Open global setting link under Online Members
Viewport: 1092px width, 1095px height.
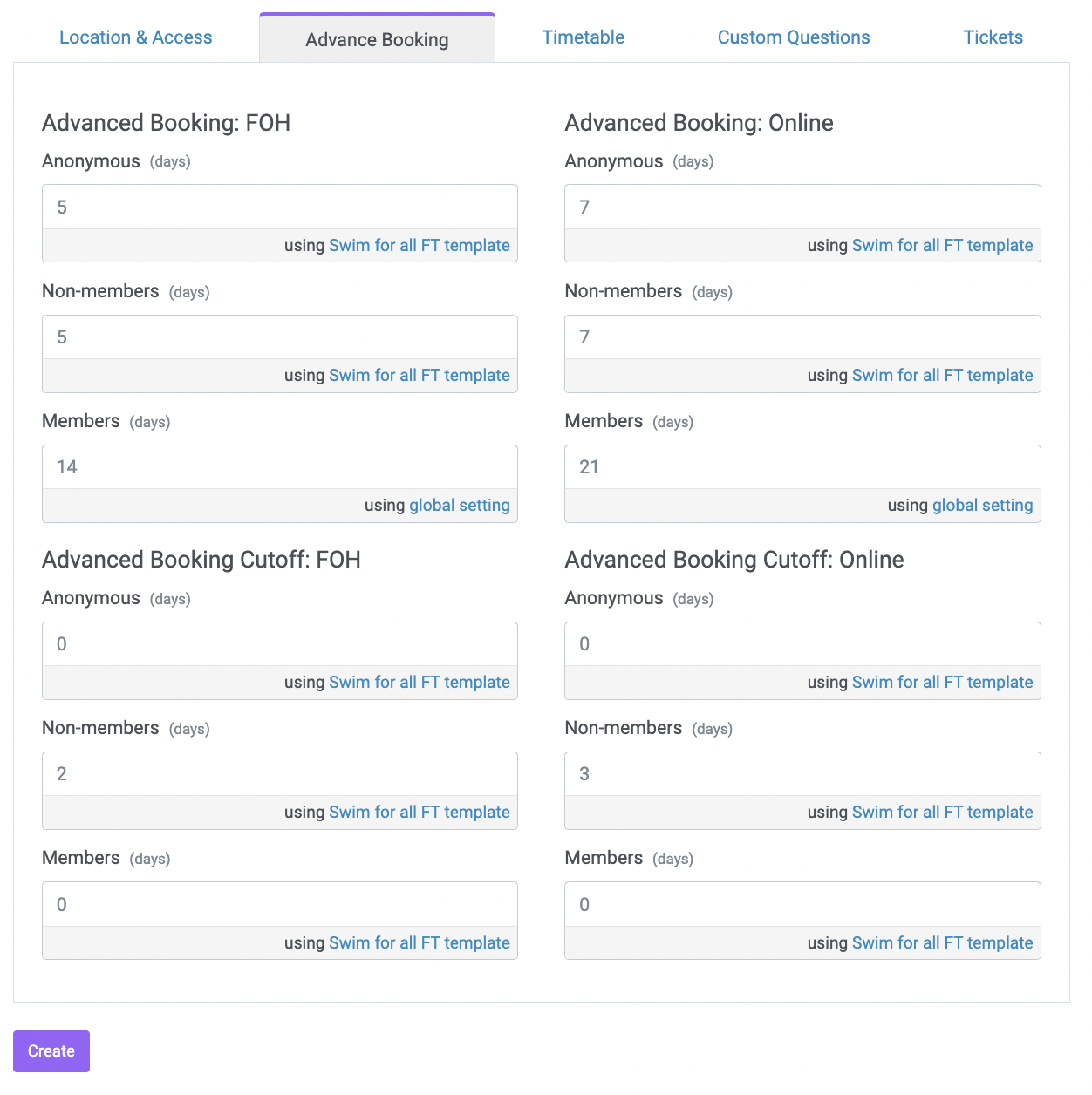982,506
